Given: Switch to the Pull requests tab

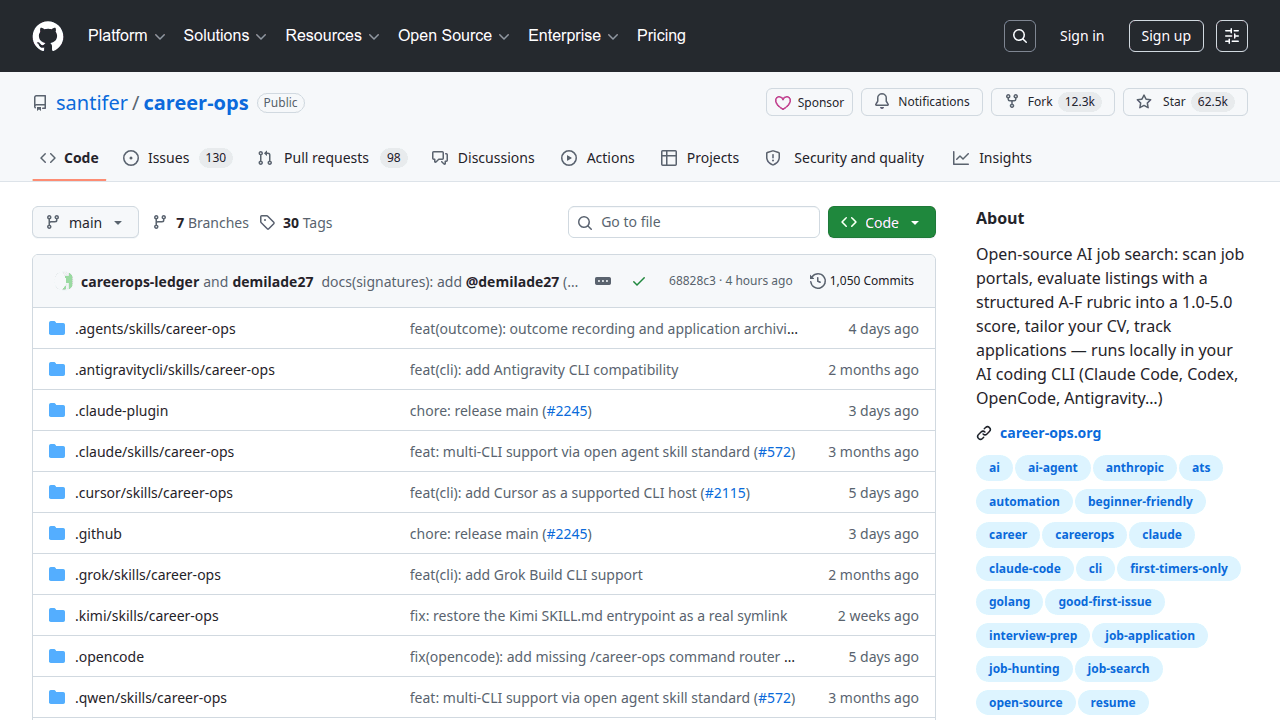Looking at the screenshot, I should [332, 158].
